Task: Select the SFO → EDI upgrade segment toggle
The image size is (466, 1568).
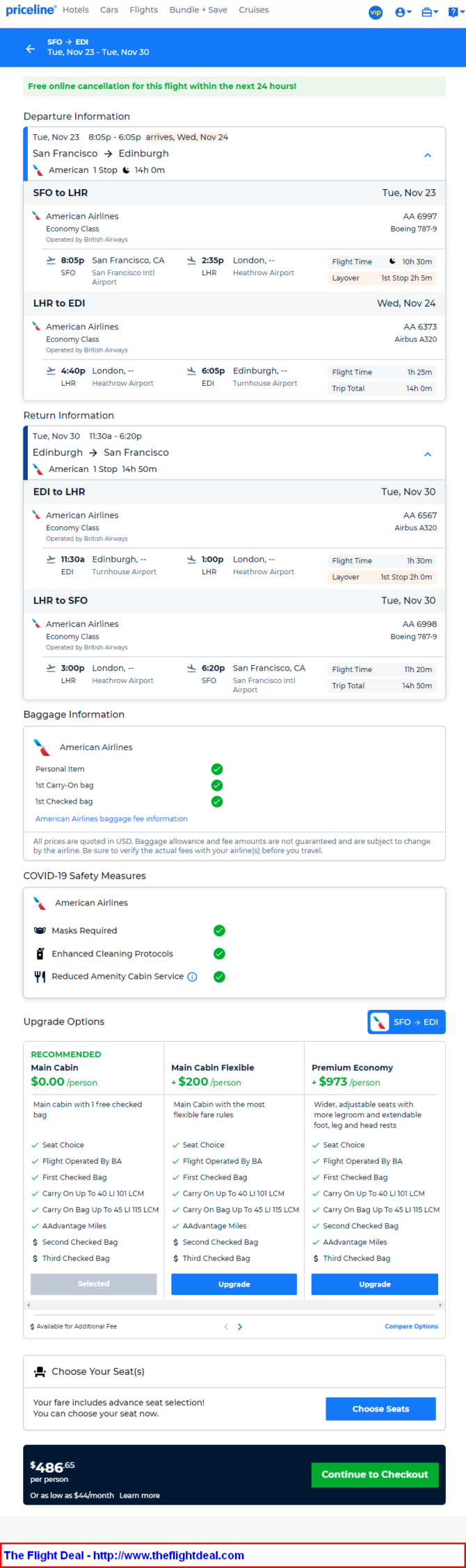Action: [406, 1022]
